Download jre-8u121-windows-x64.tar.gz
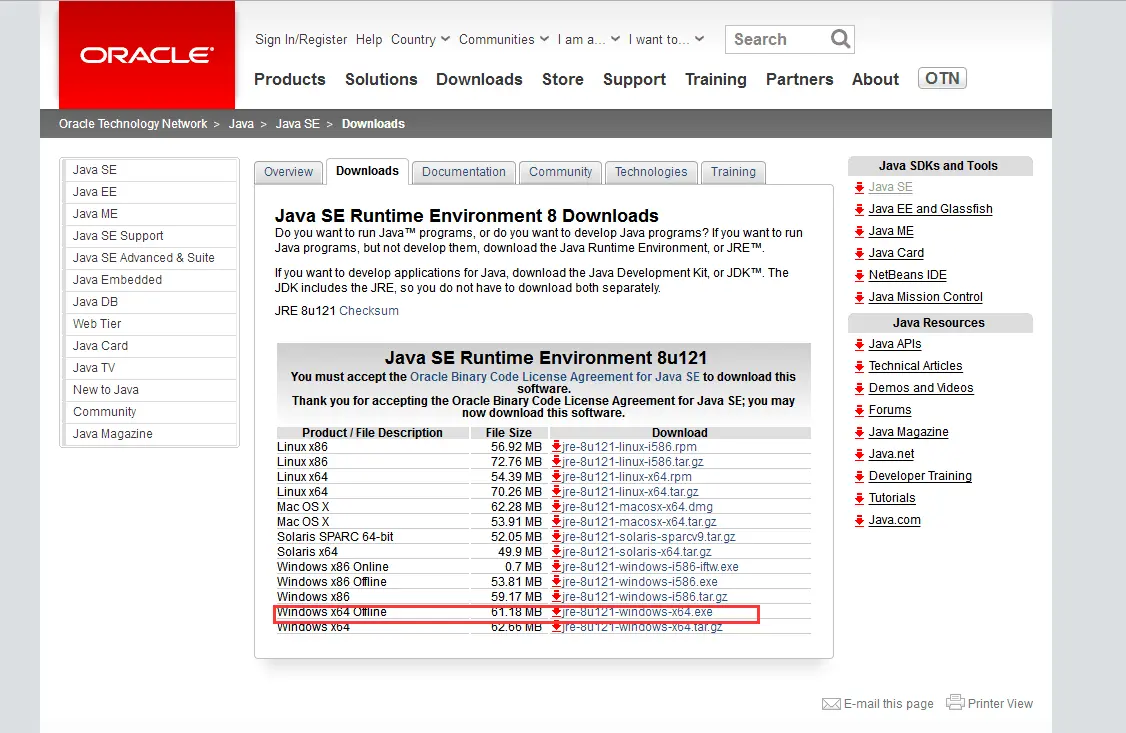The image size is (1126, 733). pyautogui.click(x=643, y=627)
